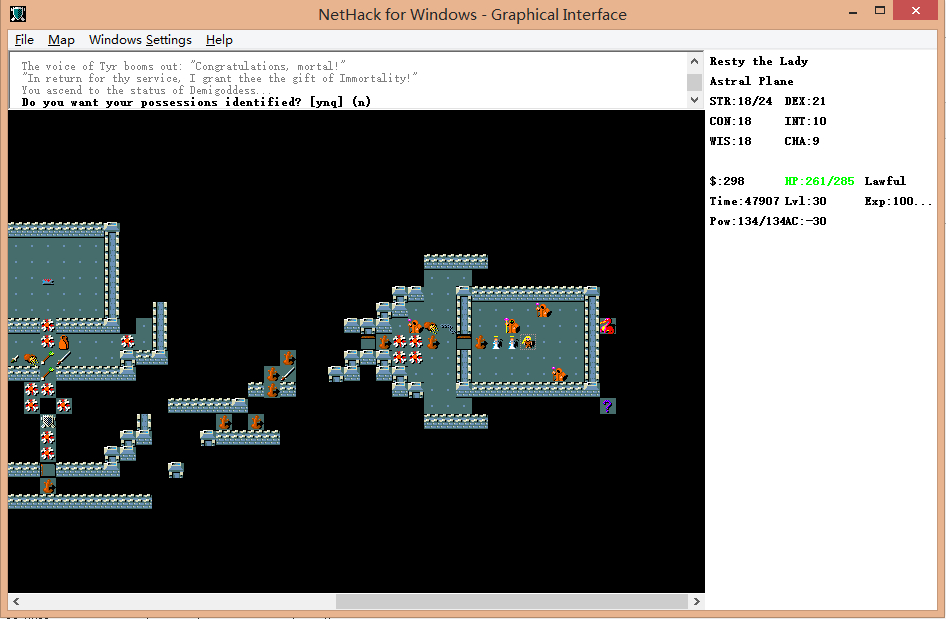Viewport: 946px width, 619px height.
Task: Click the blonde player character tile
Action: [x=528, y=343]
